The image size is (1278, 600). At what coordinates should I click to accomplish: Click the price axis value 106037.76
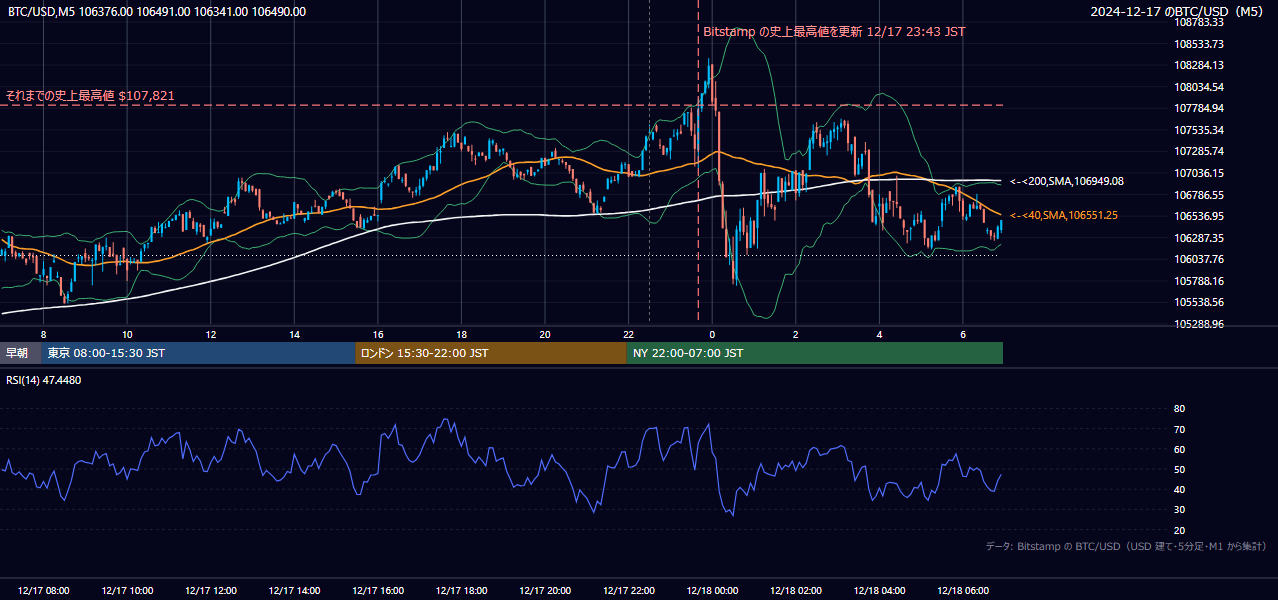1199,259
